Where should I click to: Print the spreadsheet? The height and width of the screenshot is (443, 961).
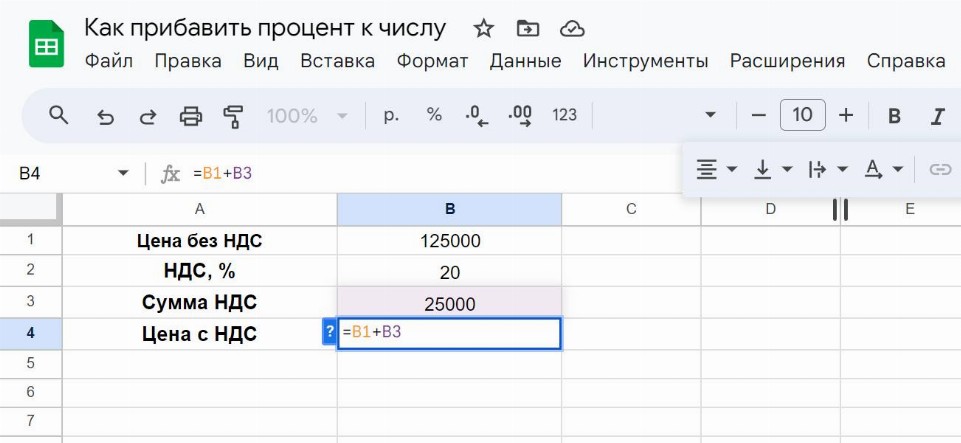[190, 116]
